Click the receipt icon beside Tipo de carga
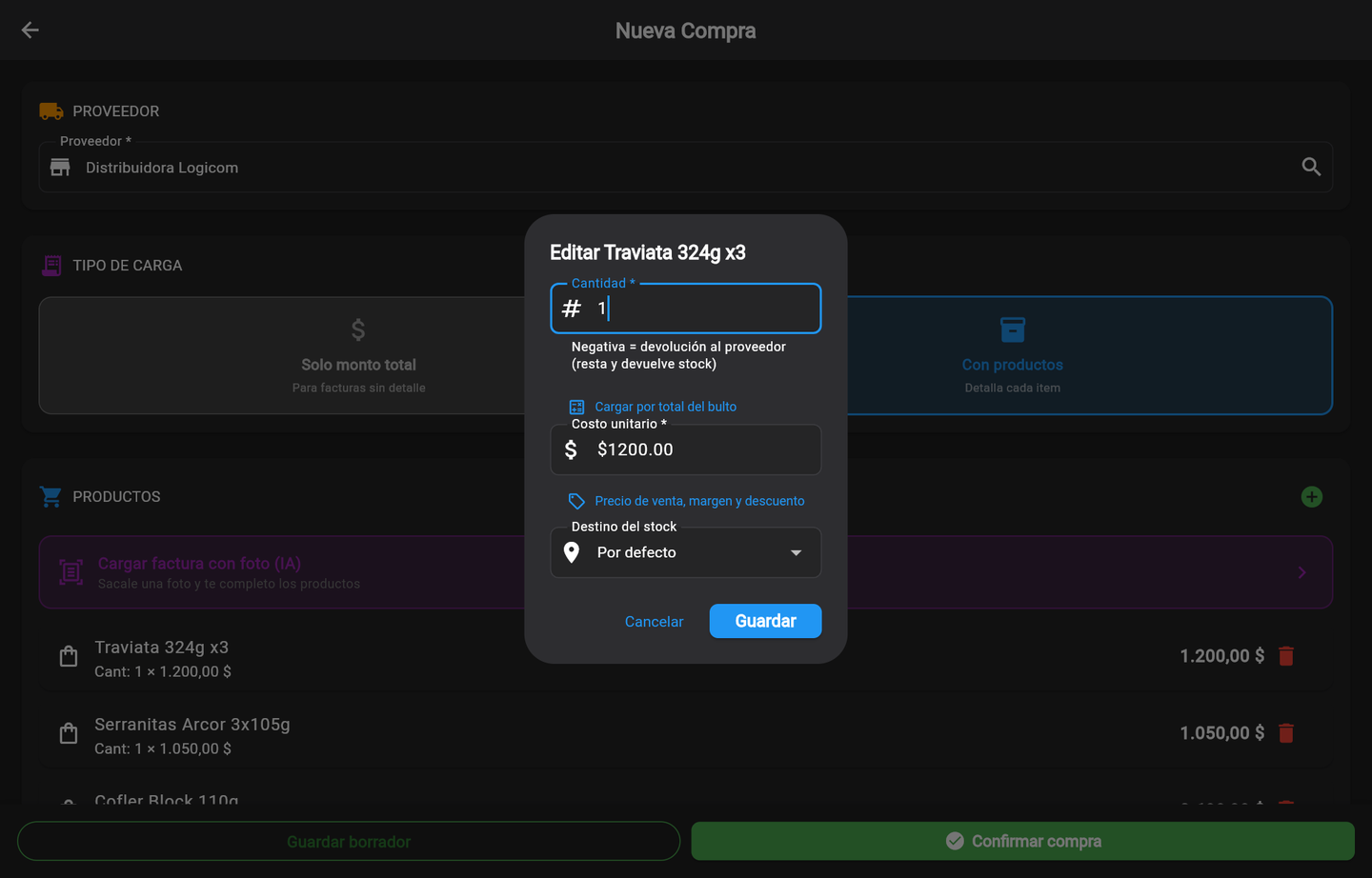 point(51,266)
